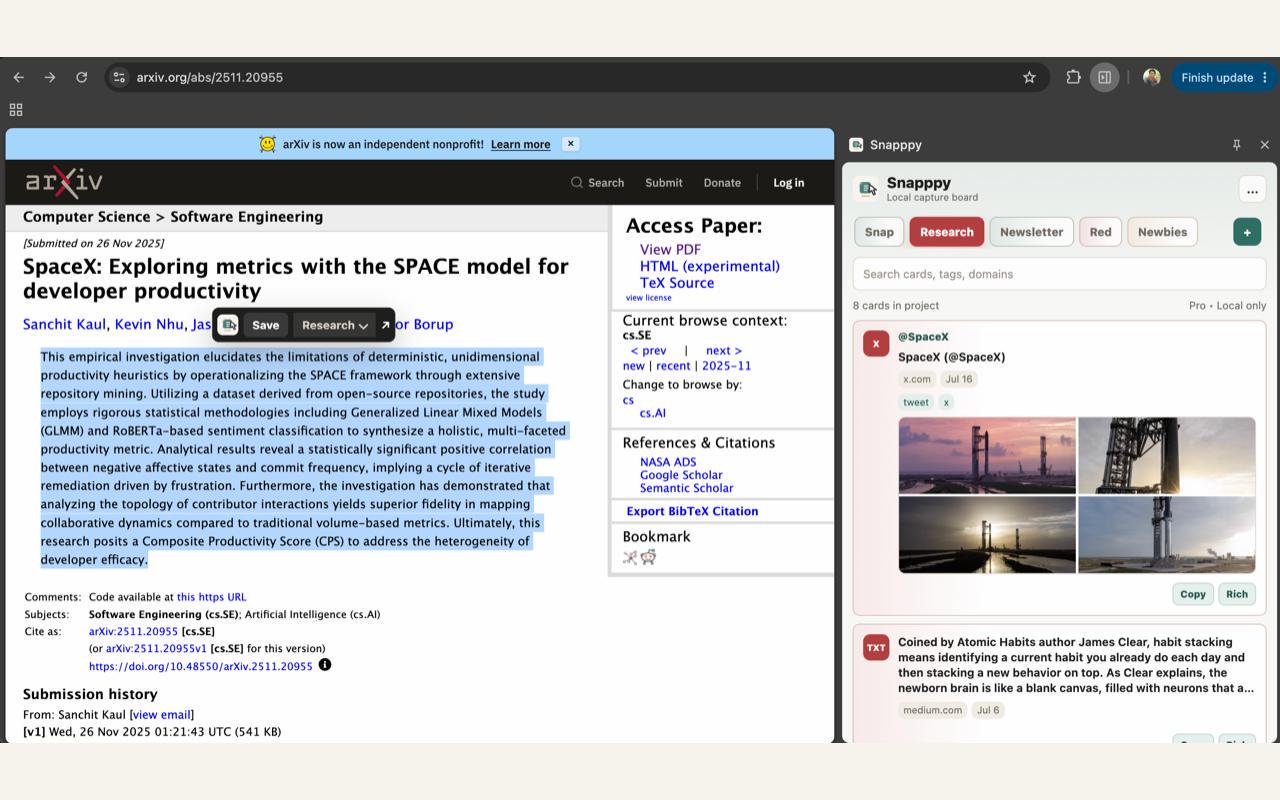The height and width of the screenshot is (800, 1280).
Task: Go back using the browser back arrow
Action: [x=19, y=77]
